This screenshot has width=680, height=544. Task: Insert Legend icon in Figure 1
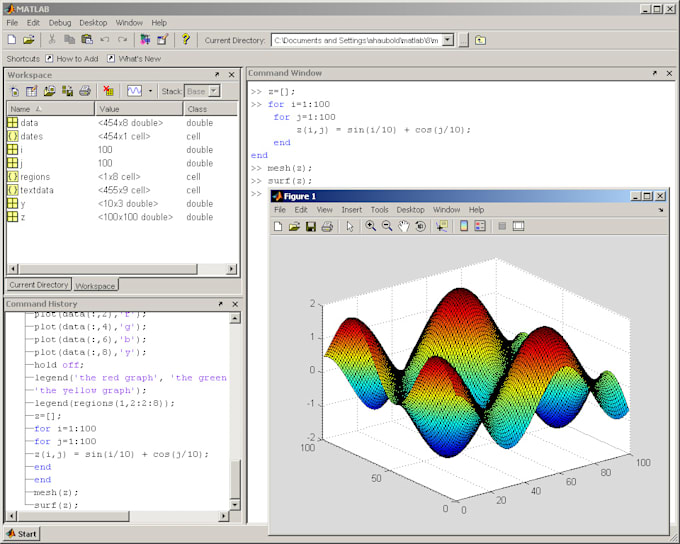point(480,226)
